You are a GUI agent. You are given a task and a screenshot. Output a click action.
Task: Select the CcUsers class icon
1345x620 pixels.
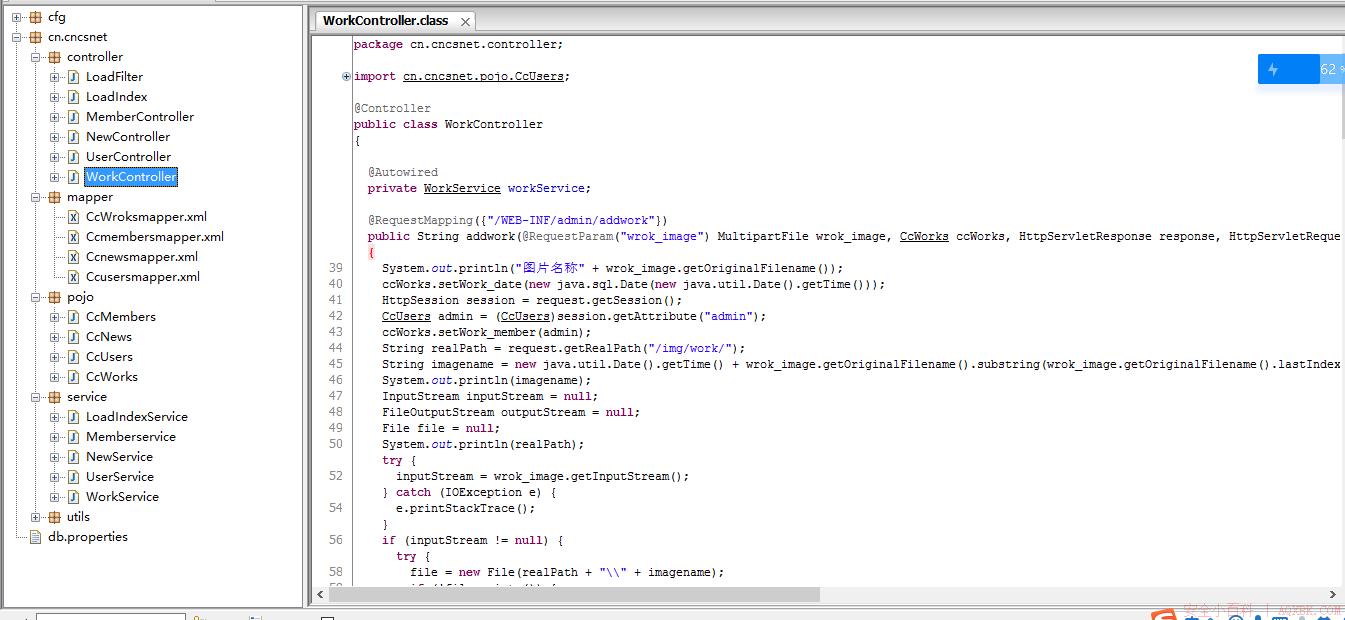click(x=73, y=357)
